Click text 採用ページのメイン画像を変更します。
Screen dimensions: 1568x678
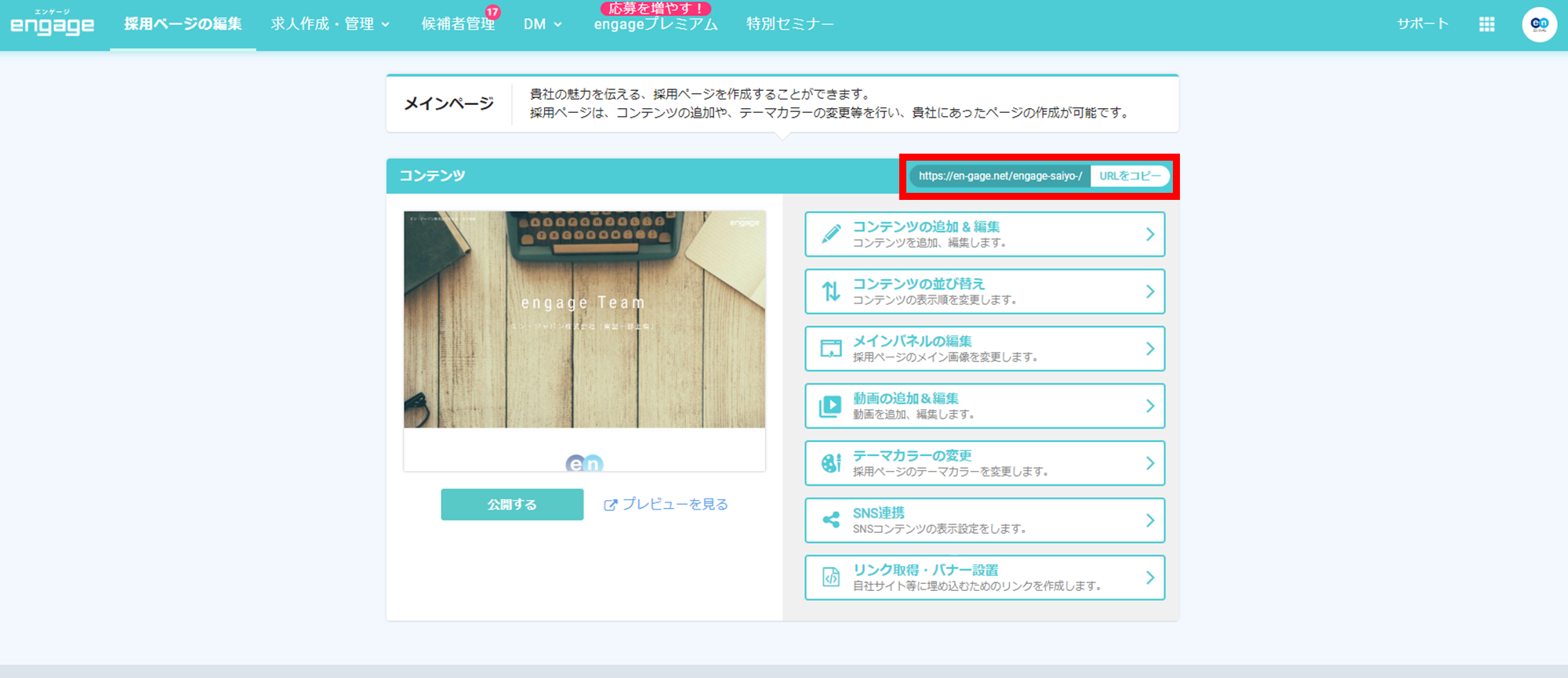(x=946, y=357)
